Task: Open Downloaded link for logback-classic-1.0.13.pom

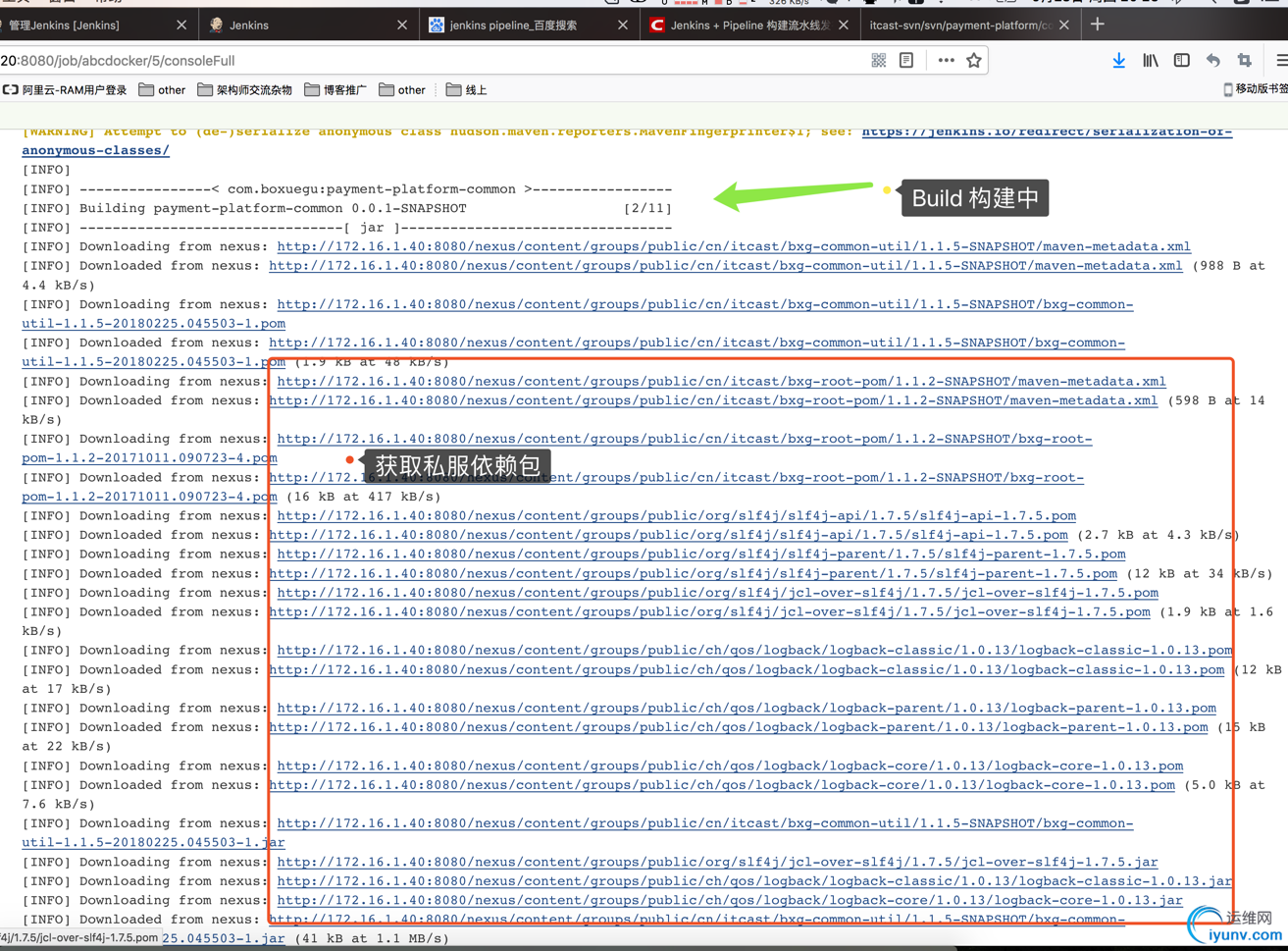Action: tap(747, 669)
